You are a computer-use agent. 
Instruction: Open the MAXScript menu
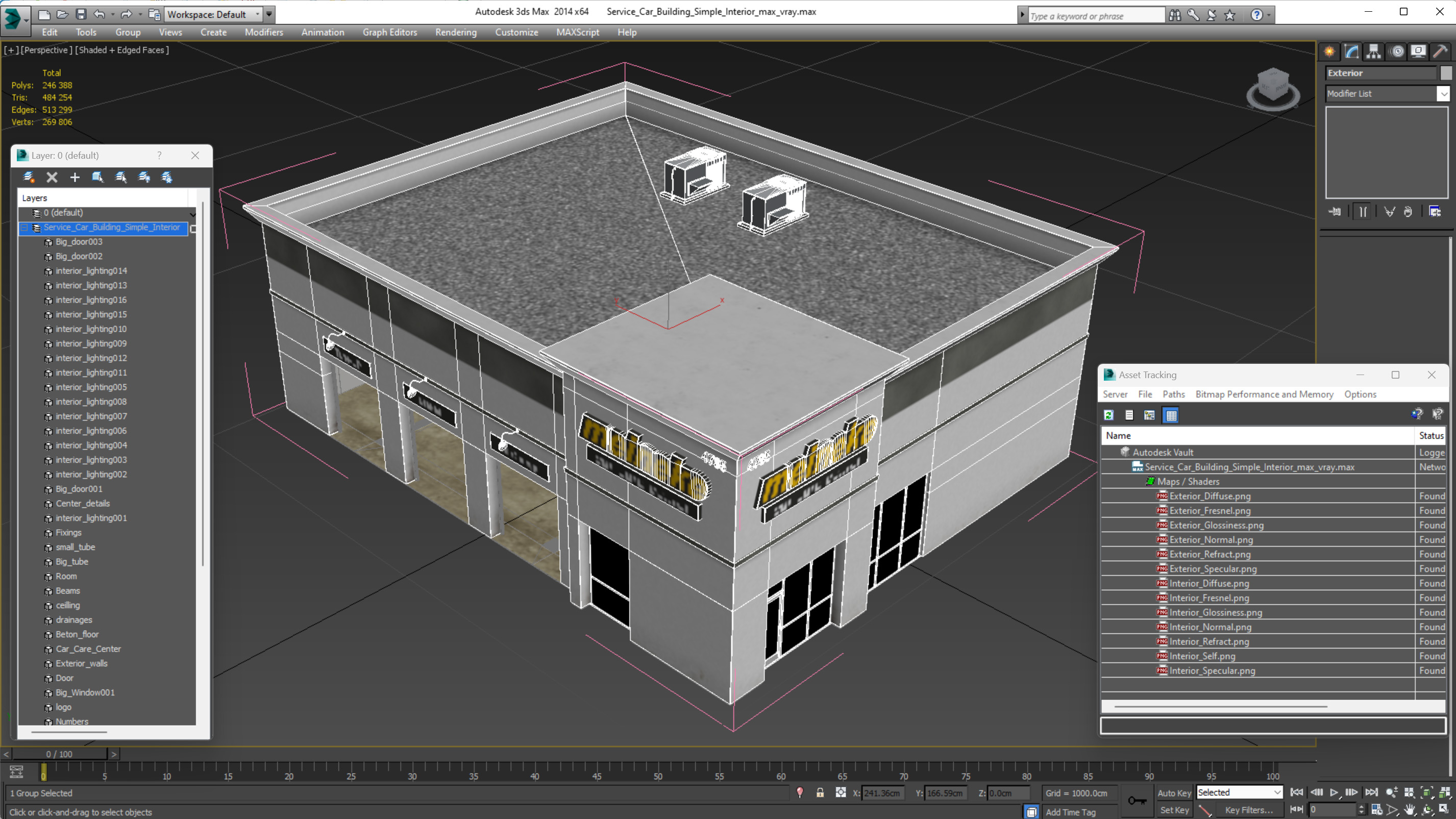[577, 32]
